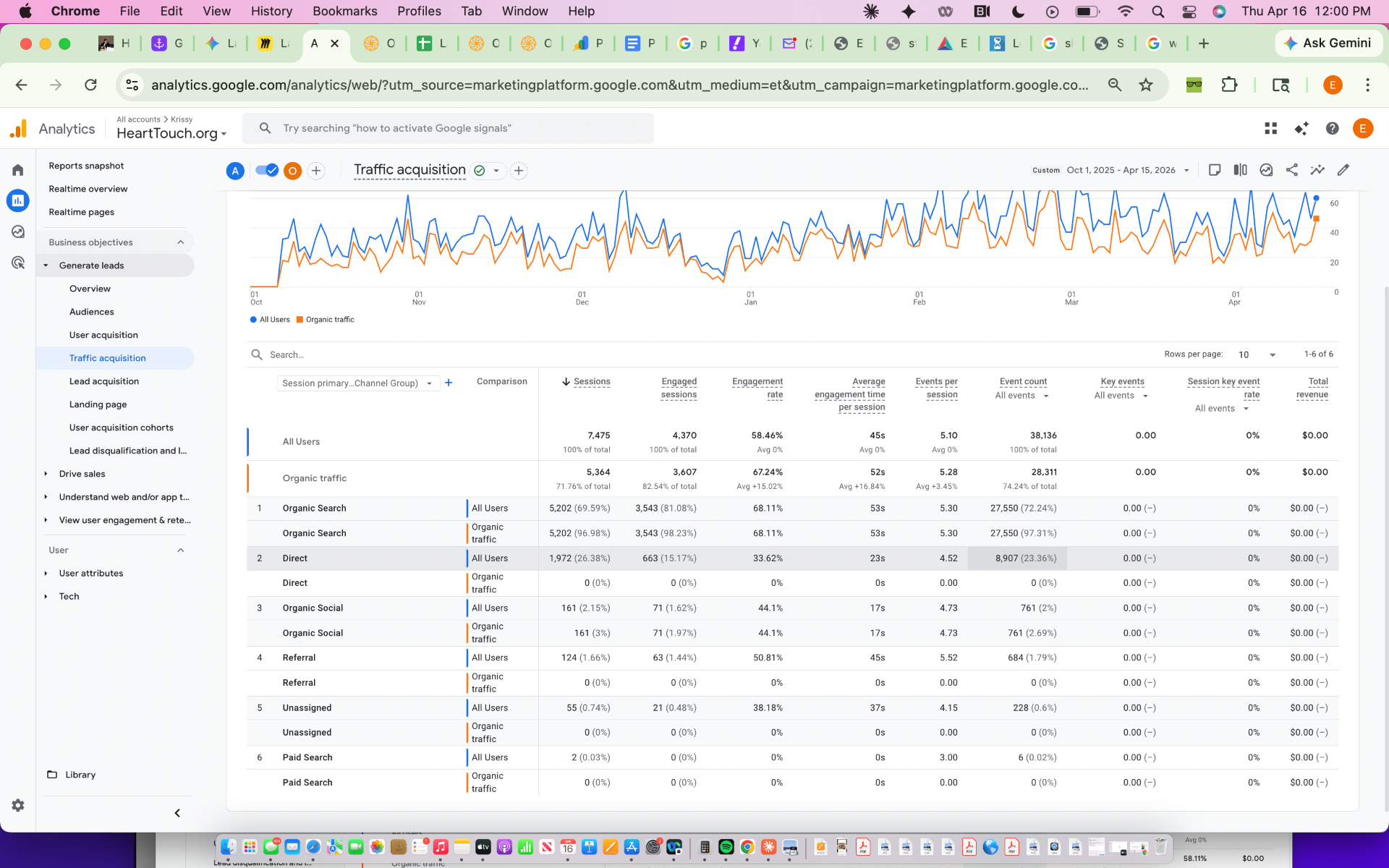Click the Admin gear icon
This screenshot has width=1389, height=868.
click(18, 805)
